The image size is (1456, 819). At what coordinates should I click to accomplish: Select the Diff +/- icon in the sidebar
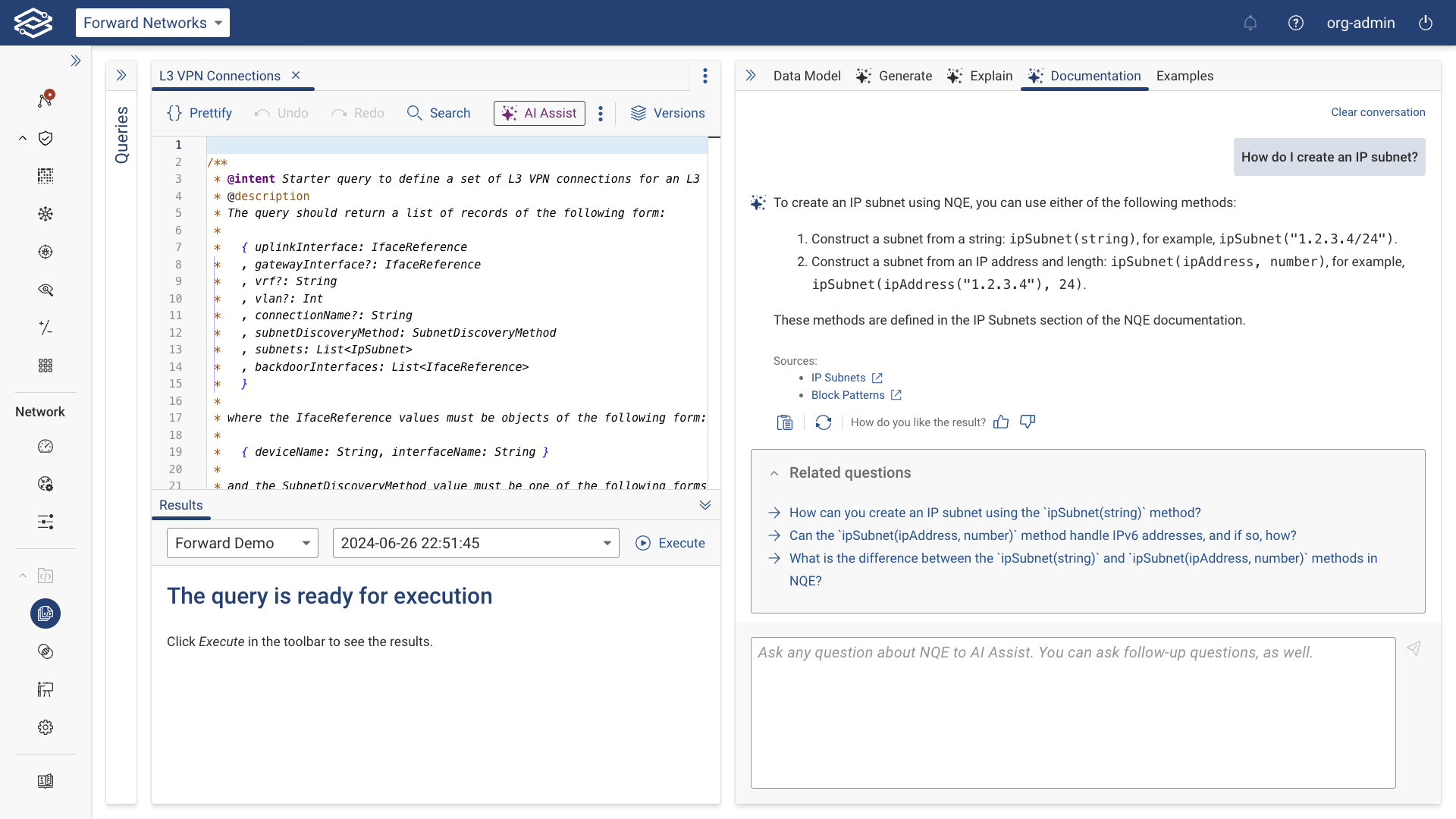point(45,328)
